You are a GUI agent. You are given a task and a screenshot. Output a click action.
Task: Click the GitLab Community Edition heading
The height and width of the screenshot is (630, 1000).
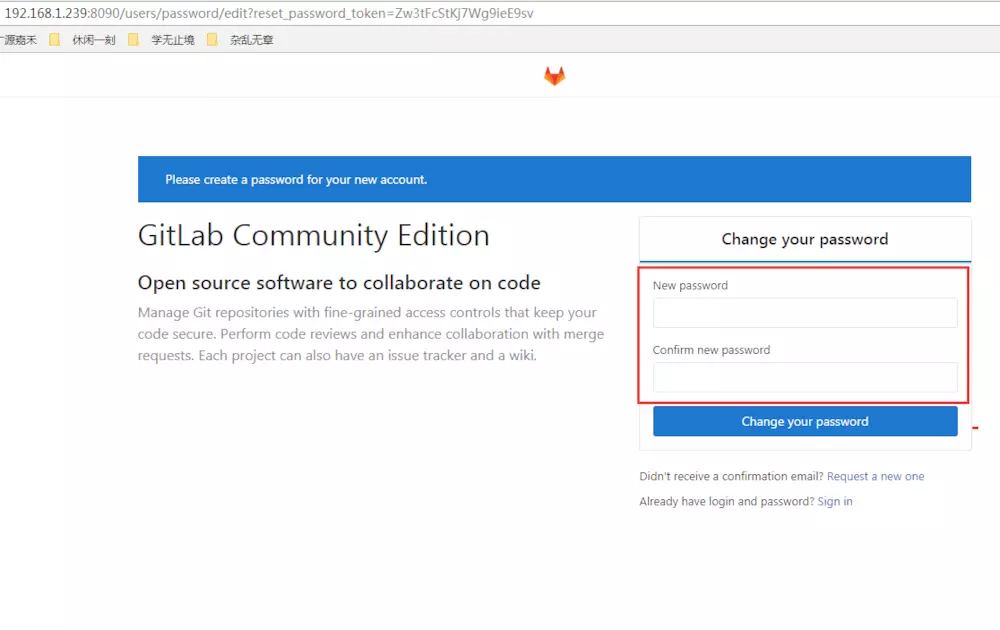tap(313, 236)
